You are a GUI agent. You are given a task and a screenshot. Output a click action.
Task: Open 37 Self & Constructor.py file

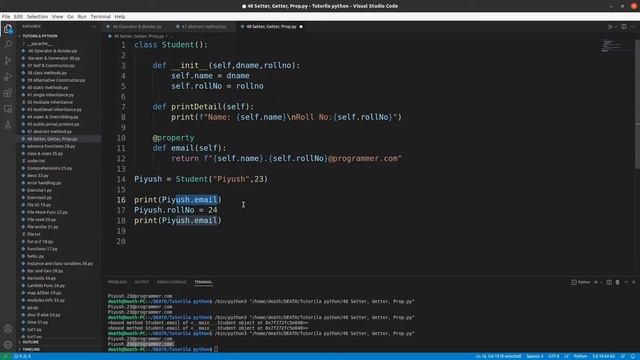click(x=51, y=65)
